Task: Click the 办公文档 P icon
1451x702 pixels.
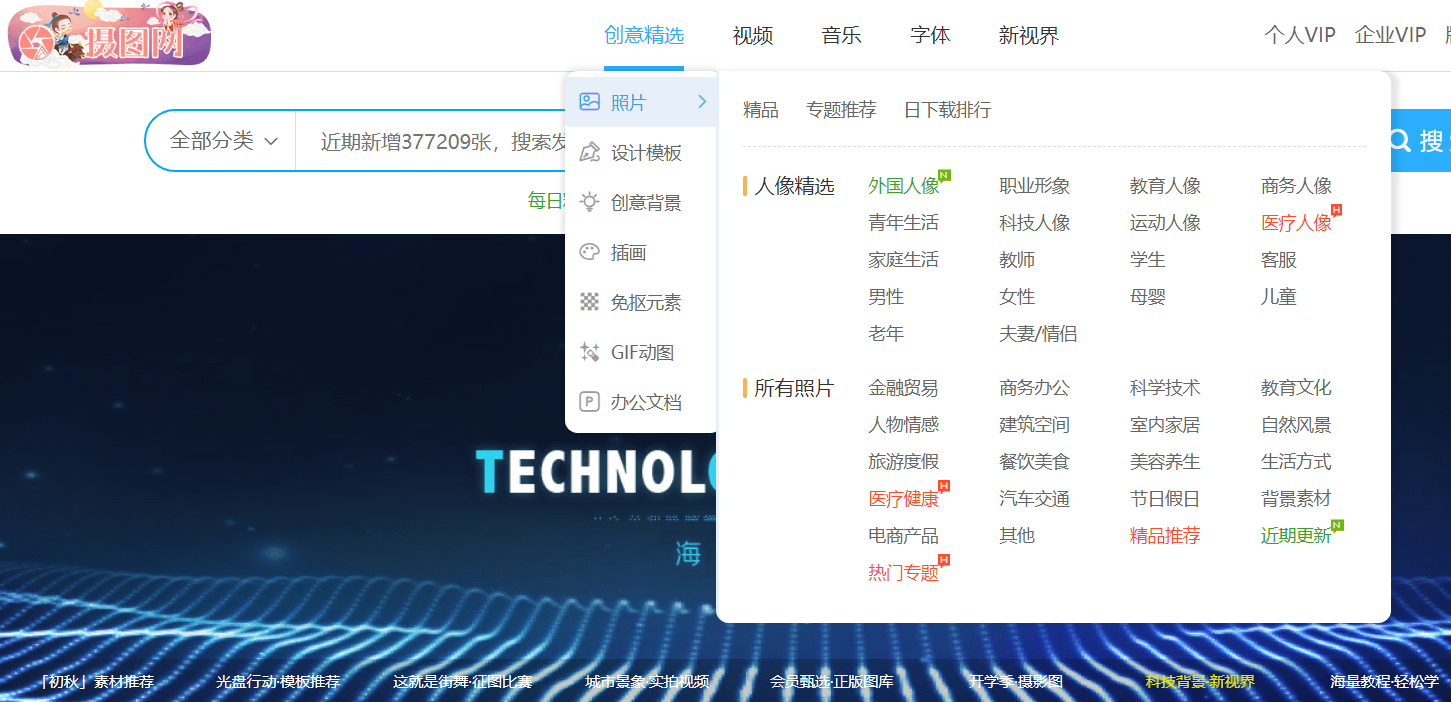Action: coord(590,402)
